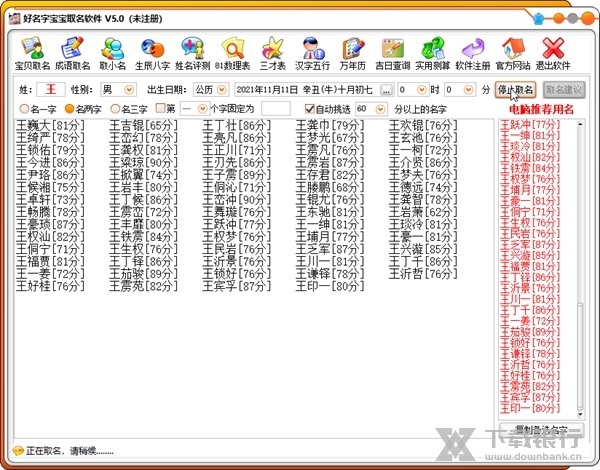Open the fixed character position dropdown
This screenshot has width=600, height=470.
click(202, 109)
